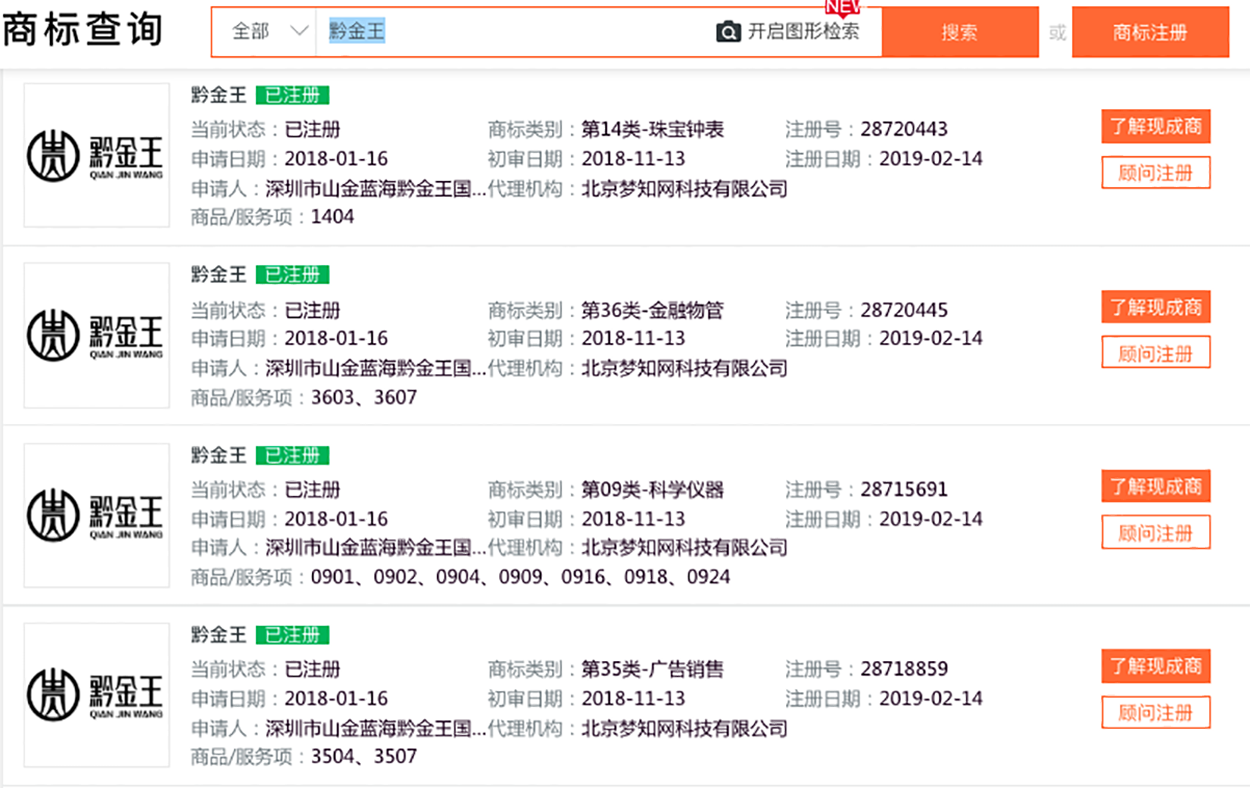Click goods/service items 3504、3507
The width and height of the screenshot is (1250, 788).
pos(364,757)
